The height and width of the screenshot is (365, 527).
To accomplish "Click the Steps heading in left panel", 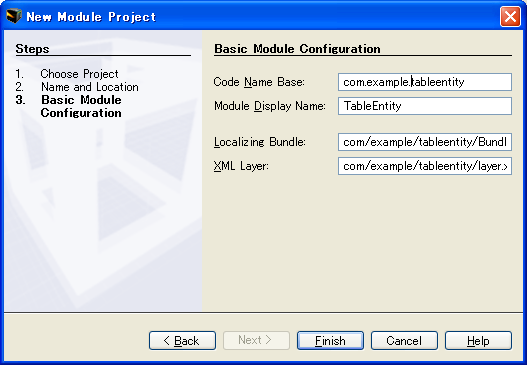I will (32, 49).
